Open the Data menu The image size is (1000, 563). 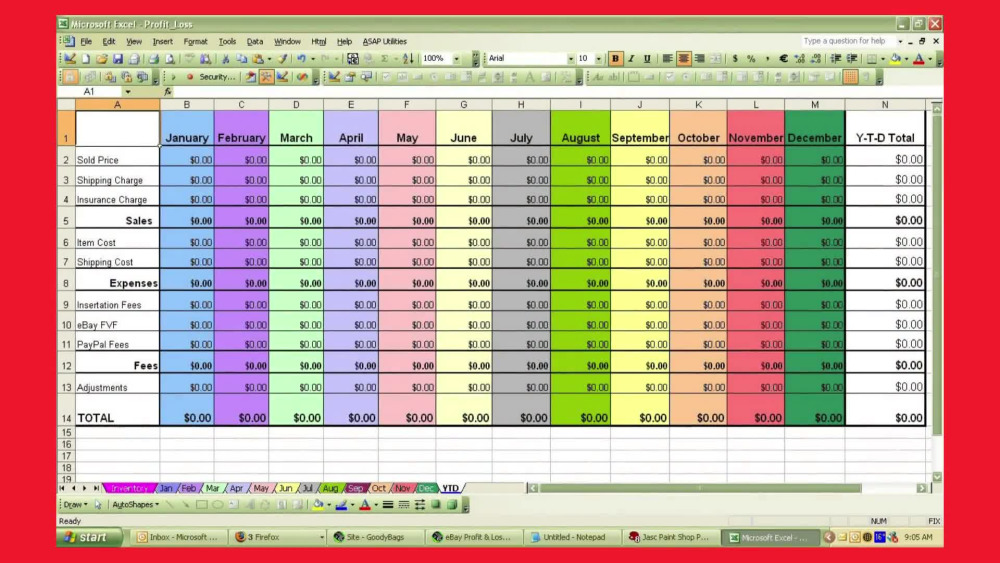click(254, 41)
